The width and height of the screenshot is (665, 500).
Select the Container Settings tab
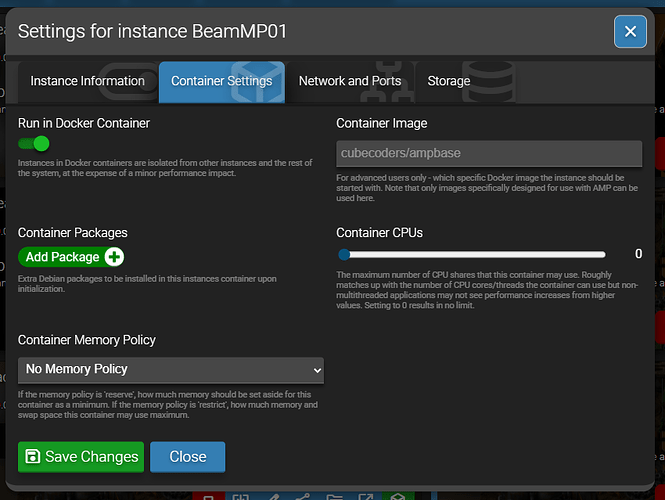[x=221, y=81]
